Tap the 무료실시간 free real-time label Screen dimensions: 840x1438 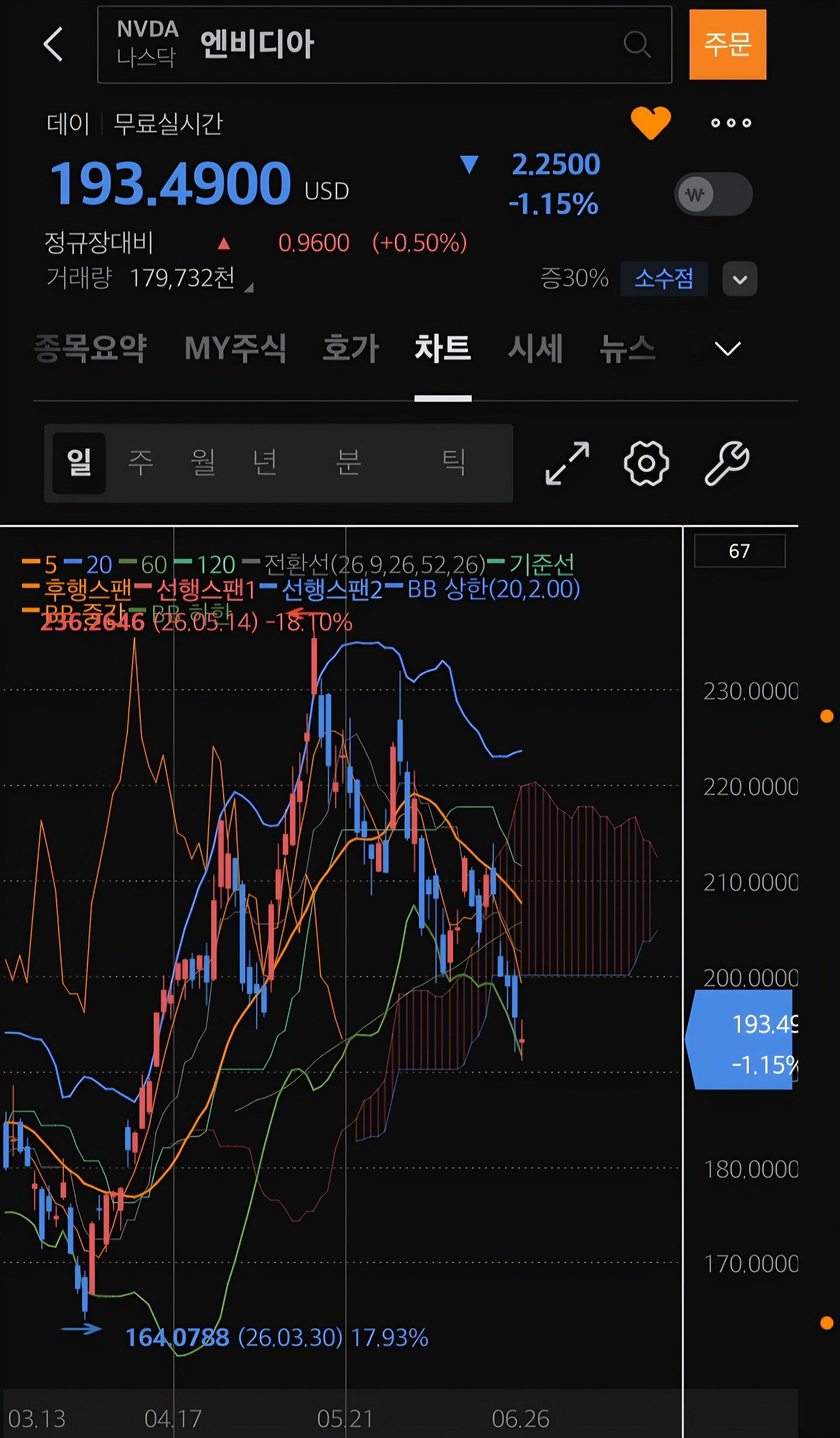click(168, 124)
